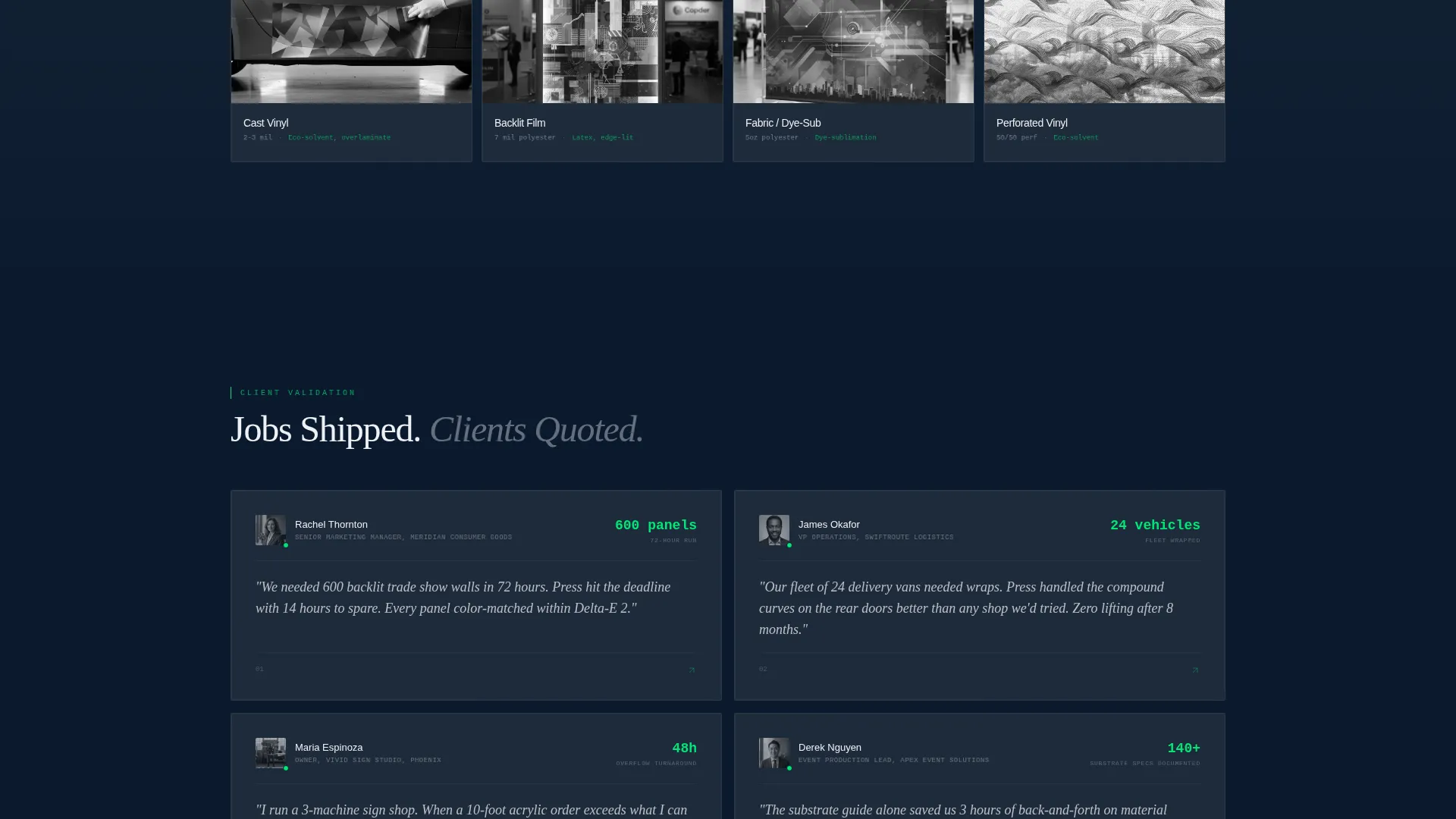Click the 48h turnaround statistic

(x=684, y=748)
